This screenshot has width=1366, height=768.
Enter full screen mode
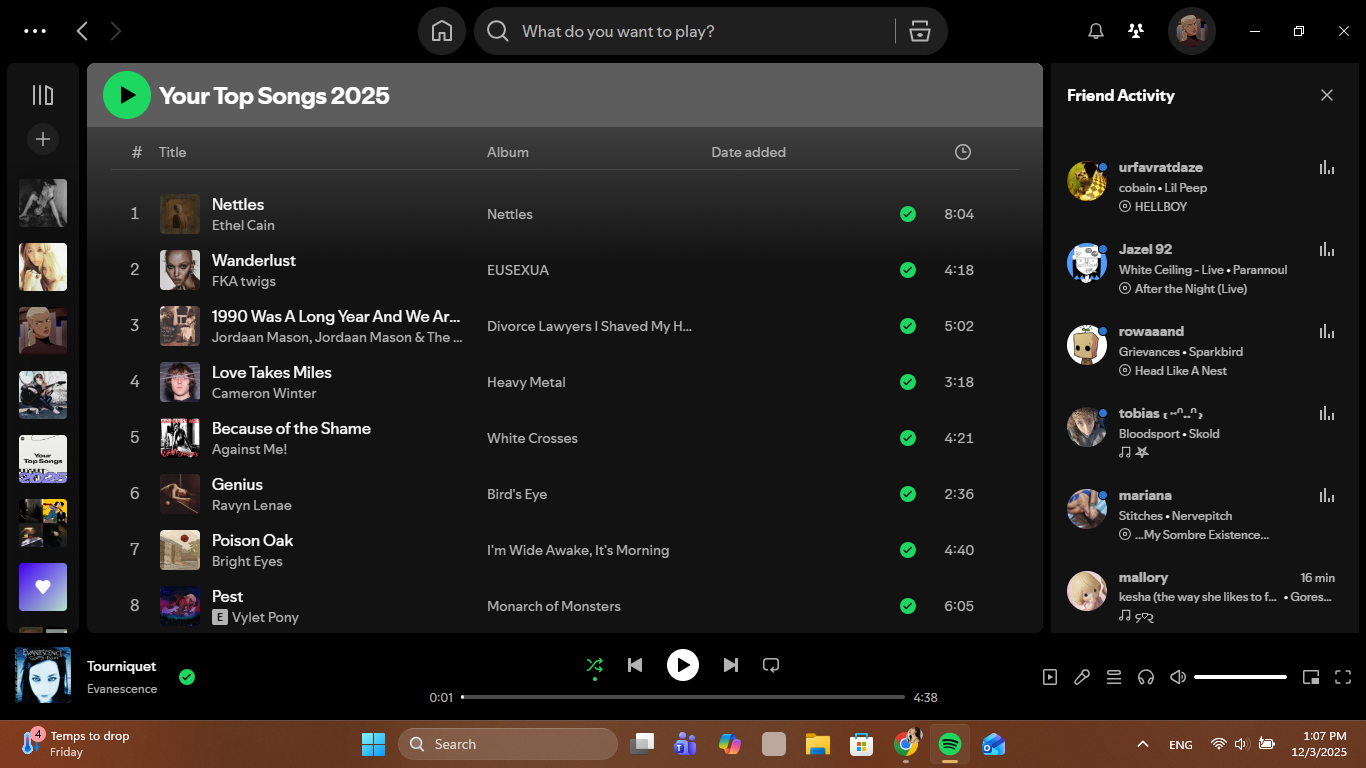pos(1343,677)
